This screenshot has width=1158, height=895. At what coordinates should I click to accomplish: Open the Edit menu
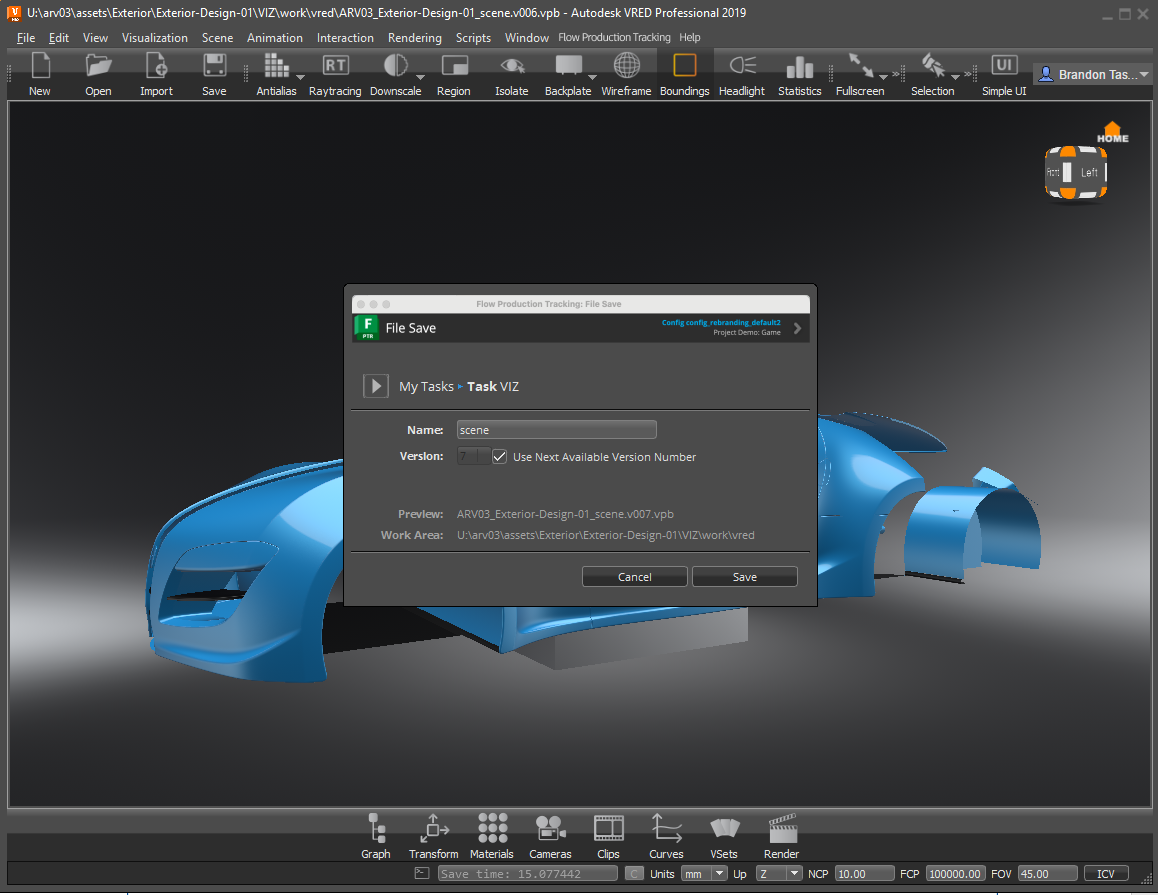[x=59, y=38]
